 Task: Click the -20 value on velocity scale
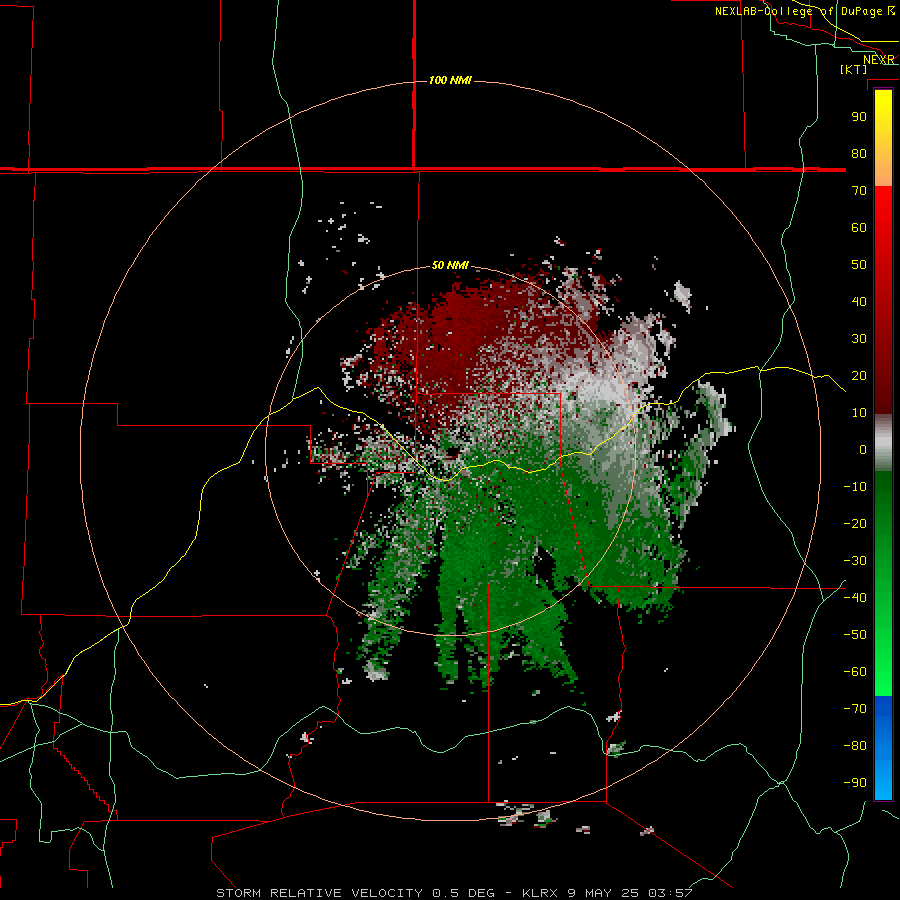coord(855,524)
